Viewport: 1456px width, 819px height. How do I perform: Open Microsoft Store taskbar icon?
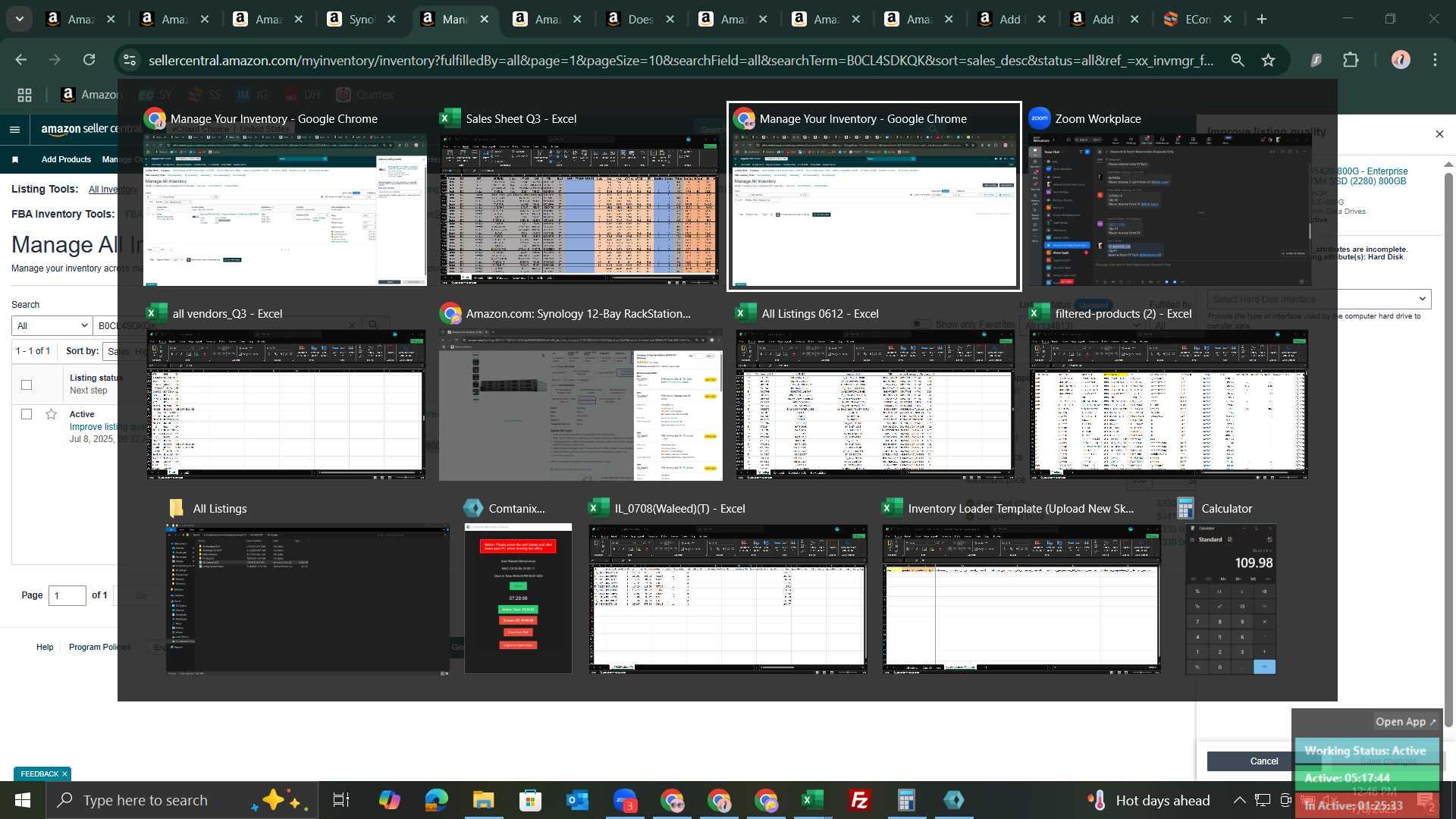click(530, 800)
